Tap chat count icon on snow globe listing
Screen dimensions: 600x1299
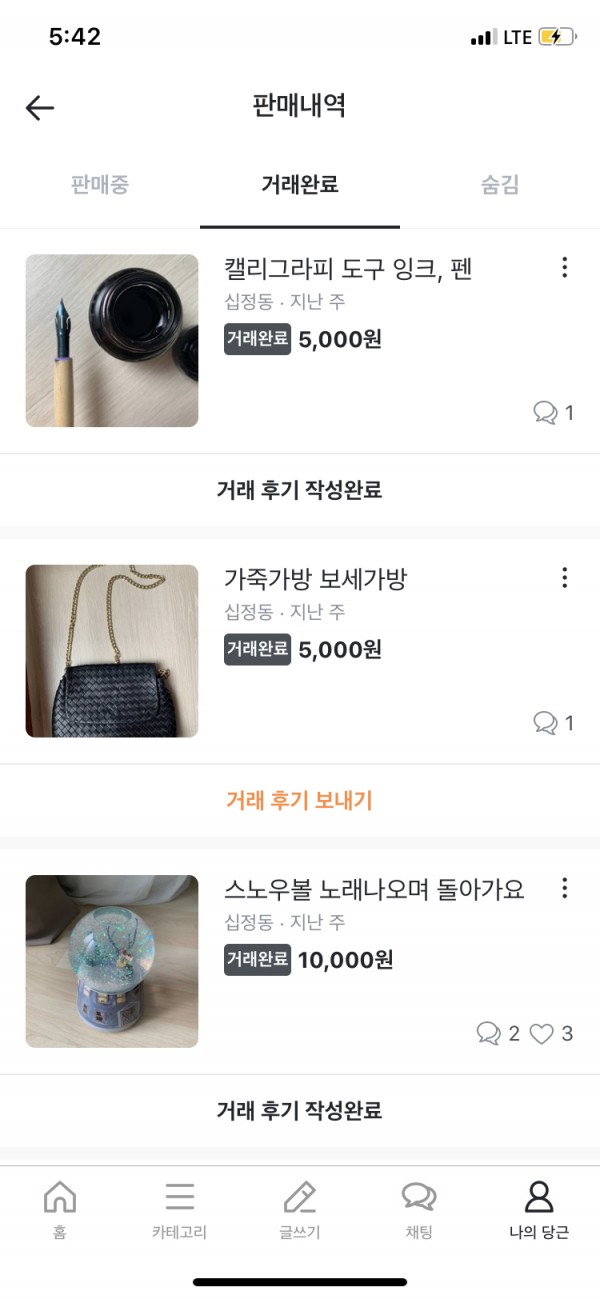pyautogui.click(x=489, y=1034)
